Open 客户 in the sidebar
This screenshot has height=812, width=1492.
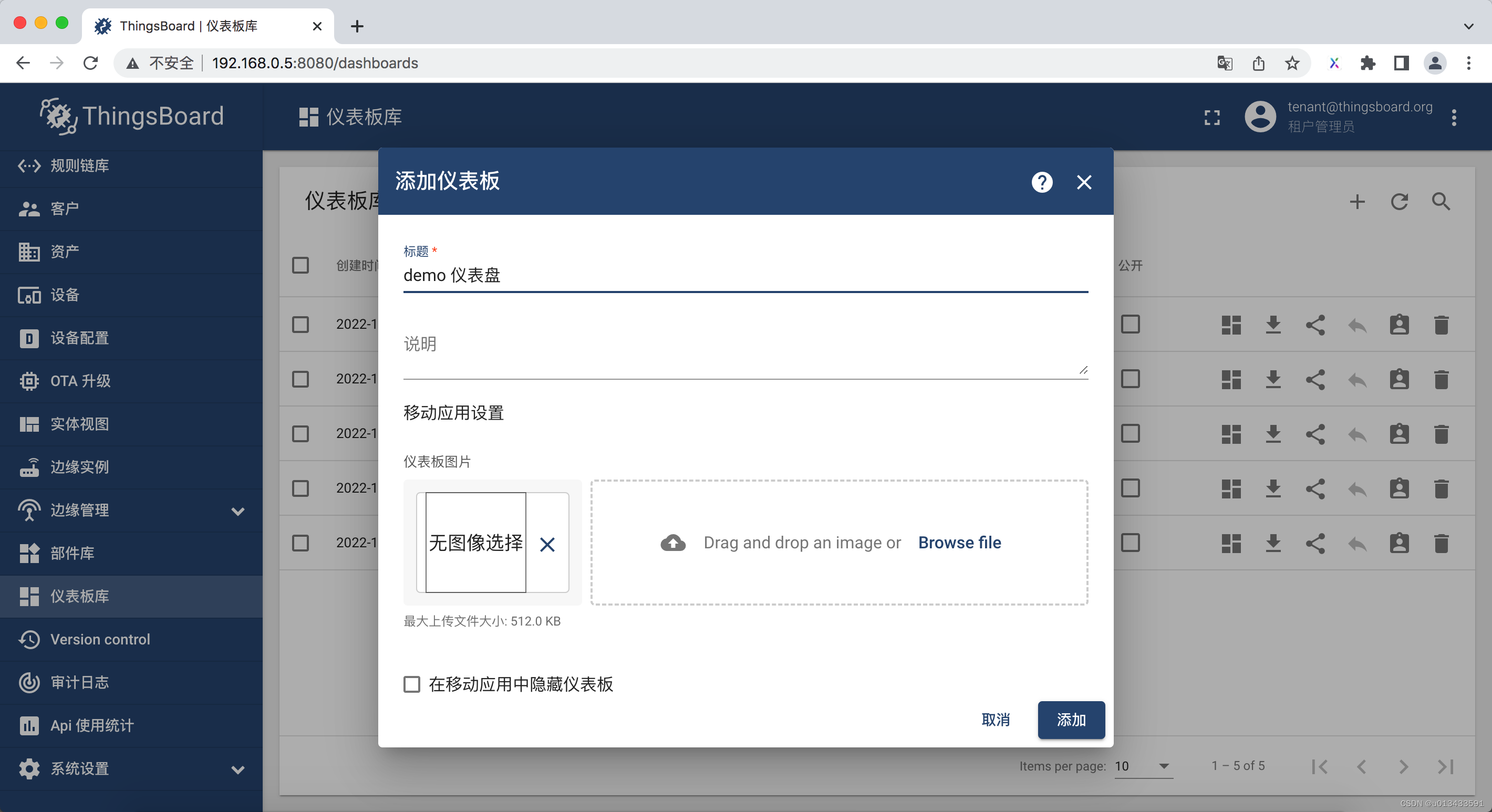coord(131,209)
